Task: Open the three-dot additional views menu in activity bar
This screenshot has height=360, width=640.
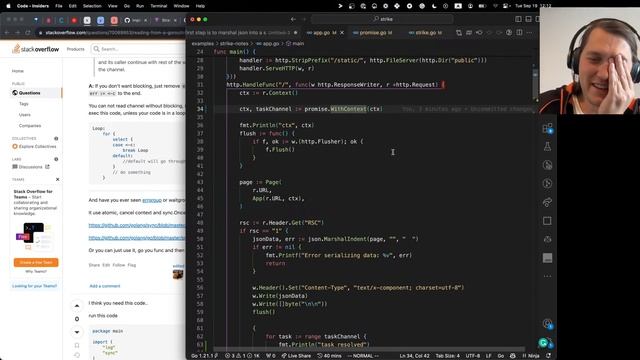Action: (x=547, y=276)
